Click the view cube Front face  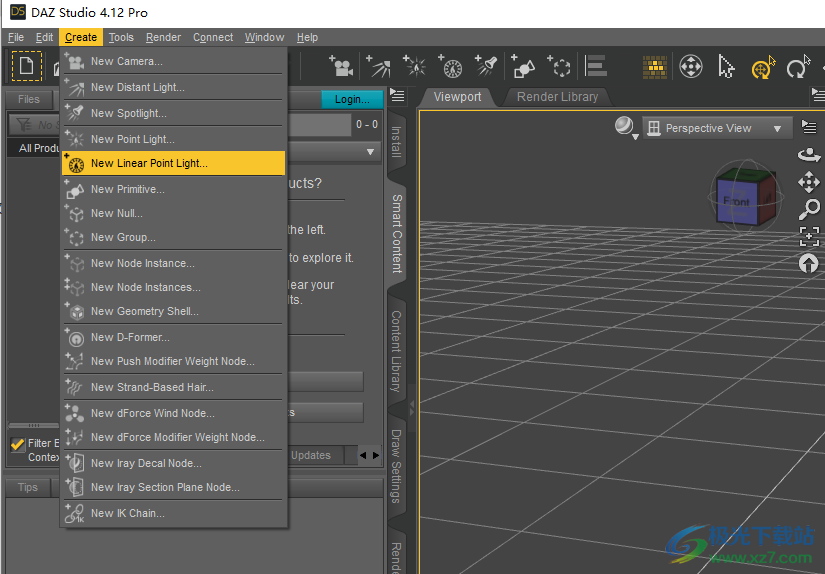point(737,201)
